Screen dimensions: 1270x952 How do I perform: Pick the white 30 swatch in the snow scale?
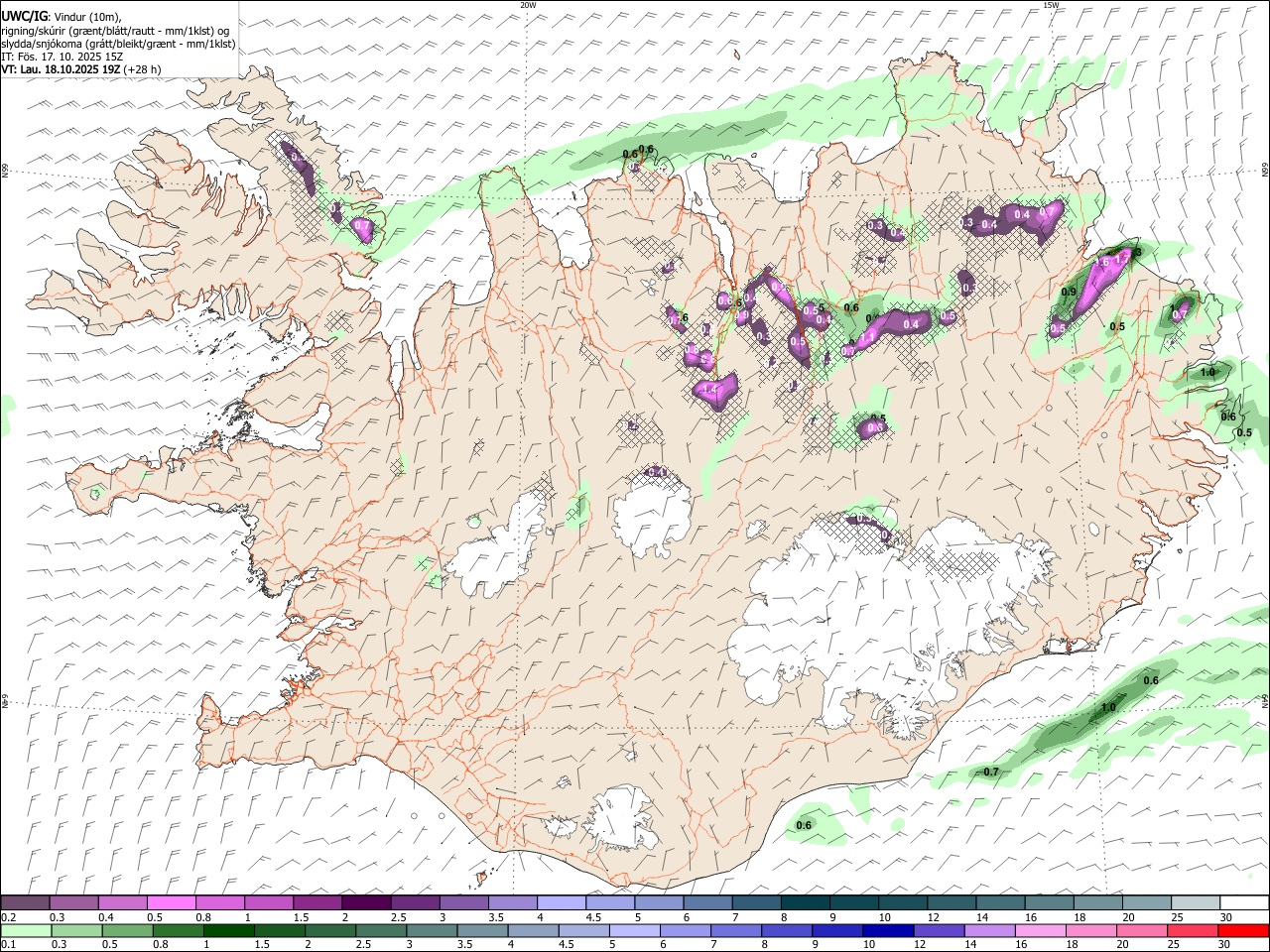[1244, 902]
